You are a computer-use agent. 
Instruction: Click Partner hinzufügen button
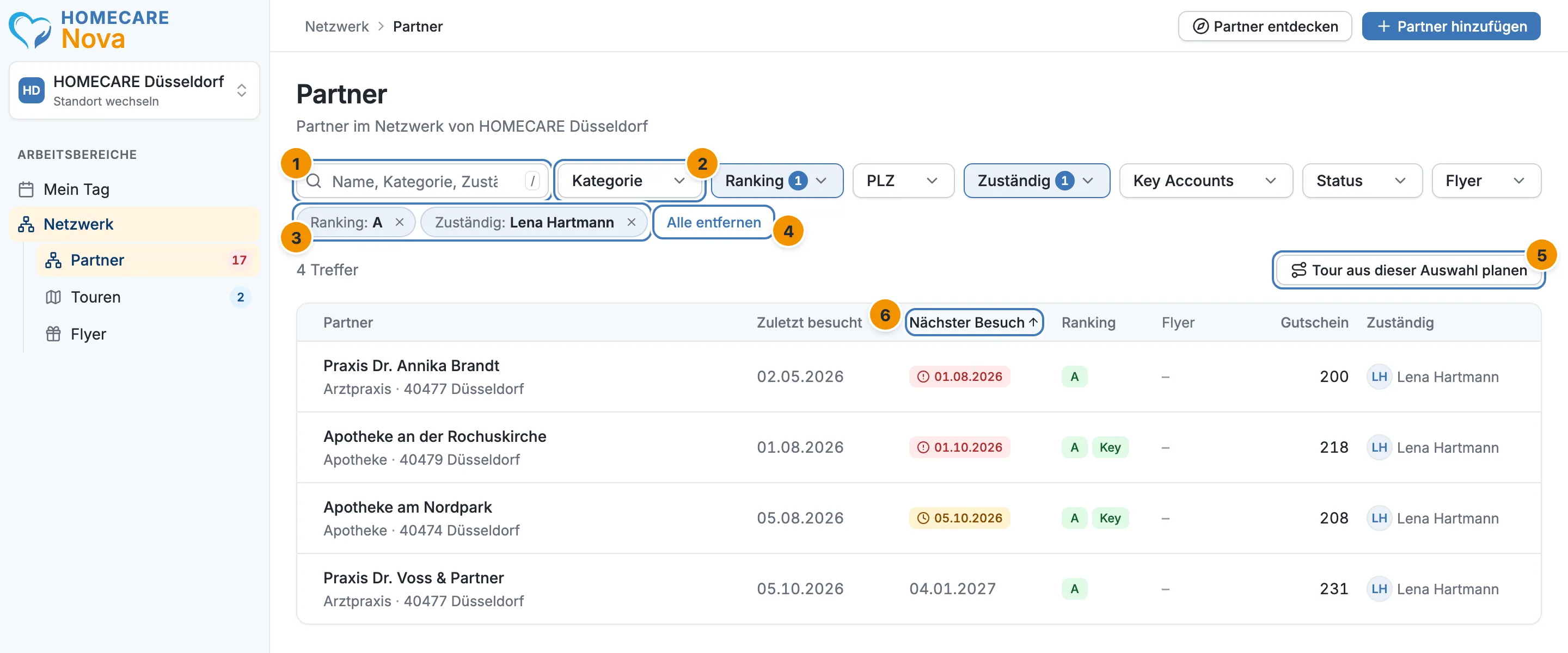coord(1450,26)
